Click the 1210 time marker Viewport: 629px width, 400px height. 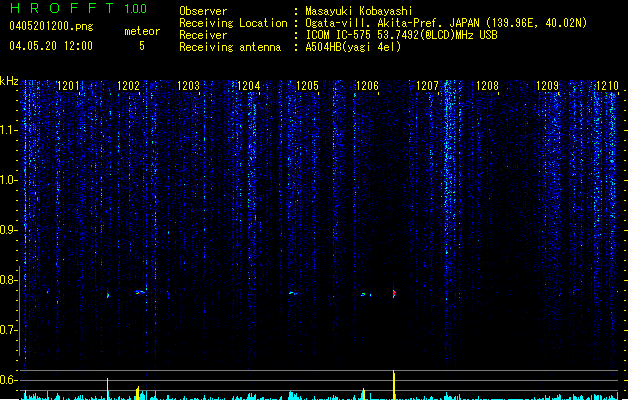(x=607, y=86)
